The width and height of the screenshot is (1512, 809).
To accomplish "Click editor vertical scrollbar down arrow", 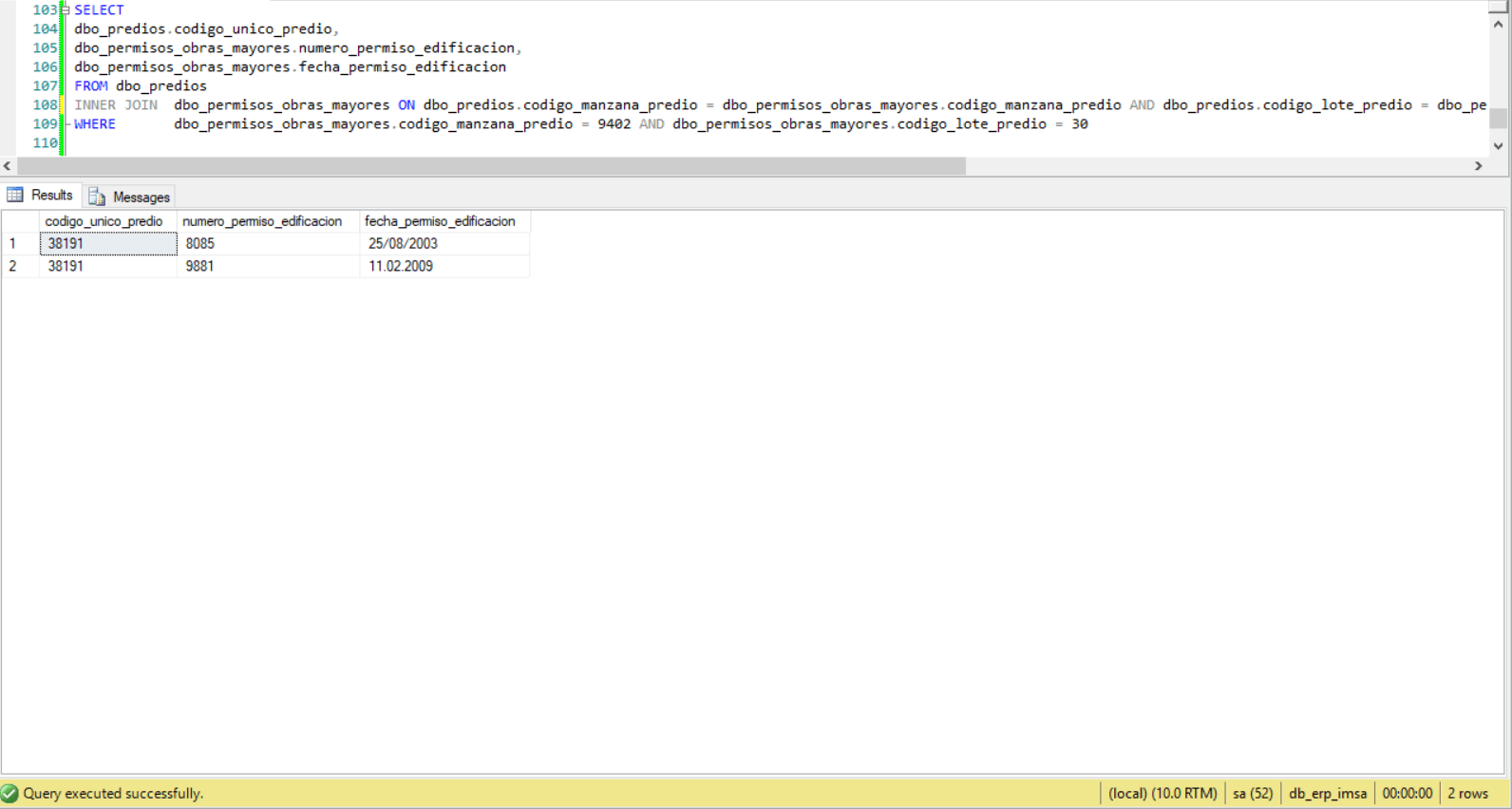I will 1499,146.
